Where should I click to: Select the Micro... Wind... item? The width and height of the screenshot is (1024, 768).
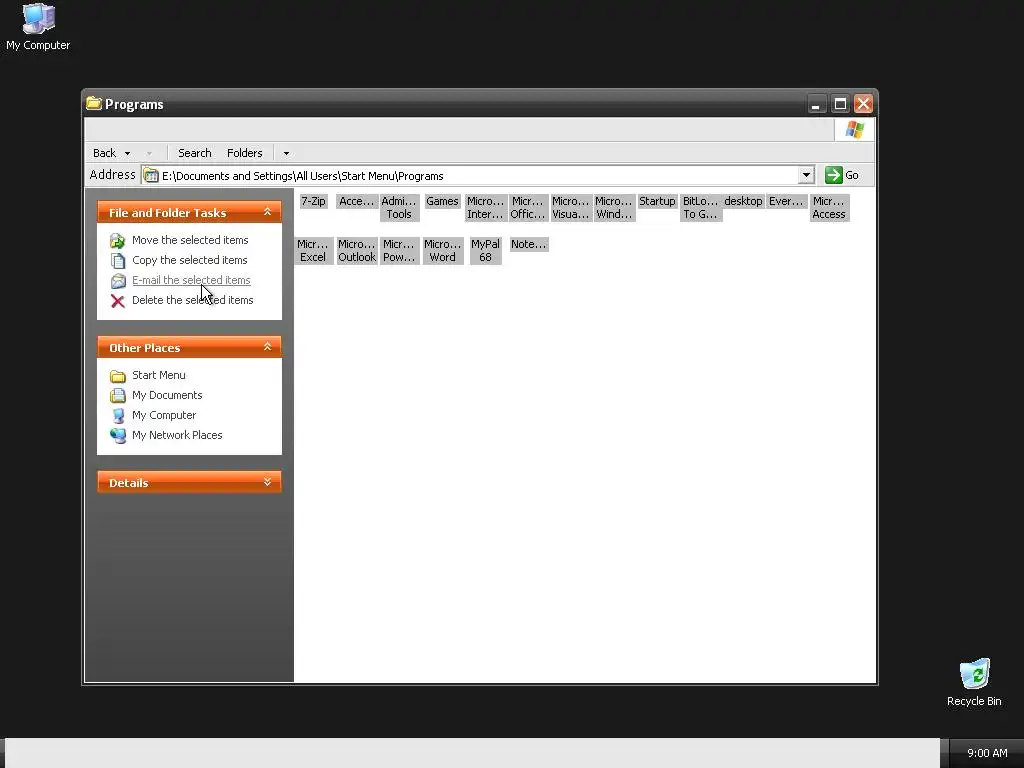(614, 208)
